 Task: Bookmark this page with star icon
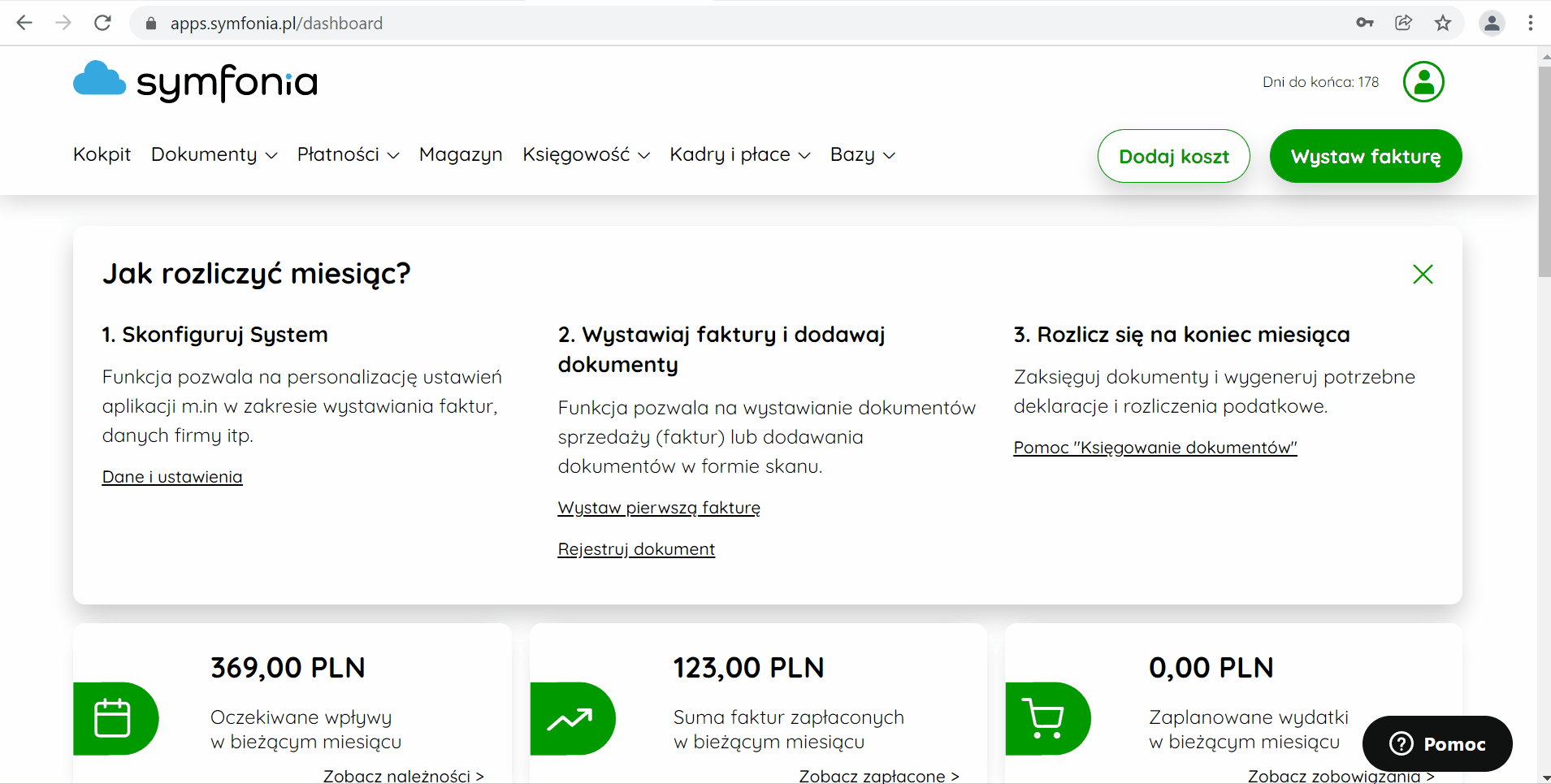click(x=1443, y=23)
